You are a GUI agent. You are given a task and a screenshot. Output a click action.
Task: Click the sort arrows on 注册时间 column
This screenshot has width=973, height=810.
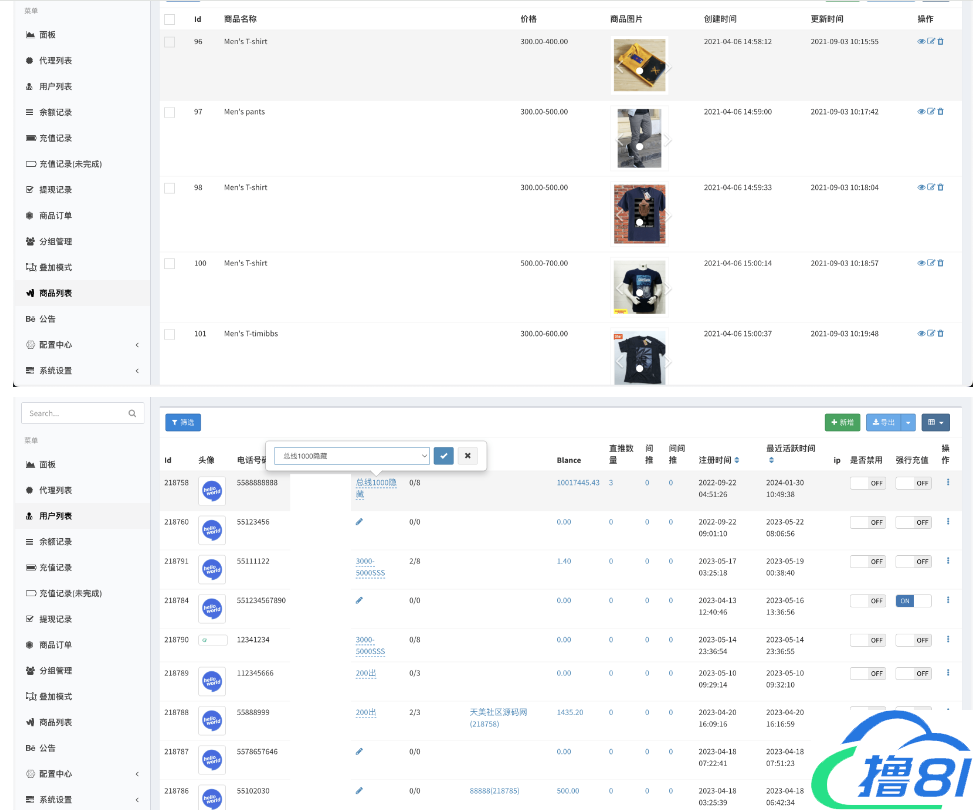(737, 461)
